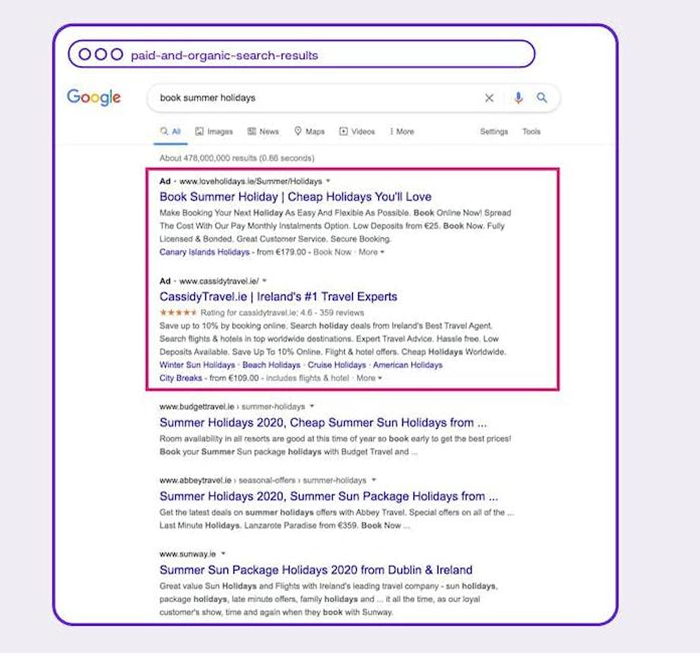This screenshot has width=700, height=653.
Task: Select the All results tab
Action: (x=171, y=132)
